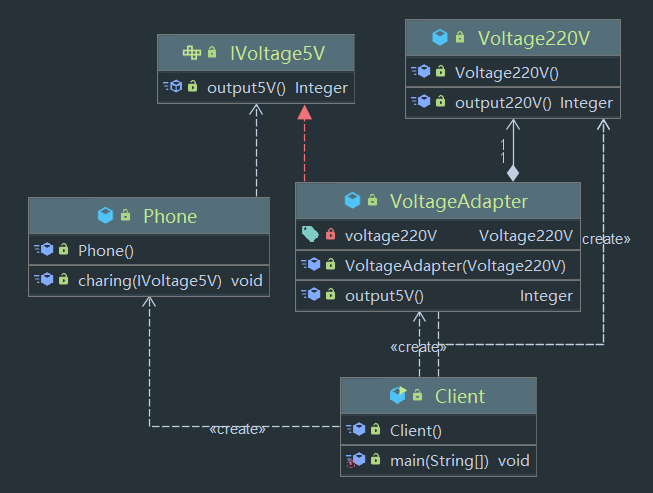Click static method icon beside main(String[])
The width and height of the screenshot is (653, 493).
tap(356, 460)
